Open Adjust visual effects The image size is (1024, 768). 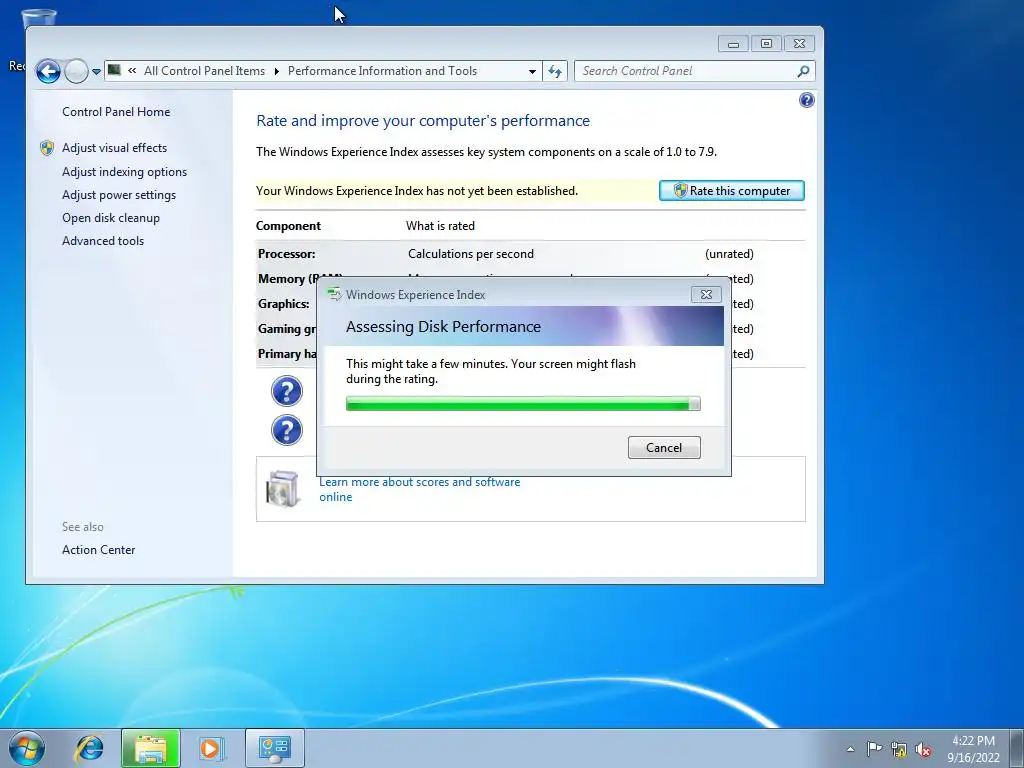pyautogui.click(x=114, y=148)
